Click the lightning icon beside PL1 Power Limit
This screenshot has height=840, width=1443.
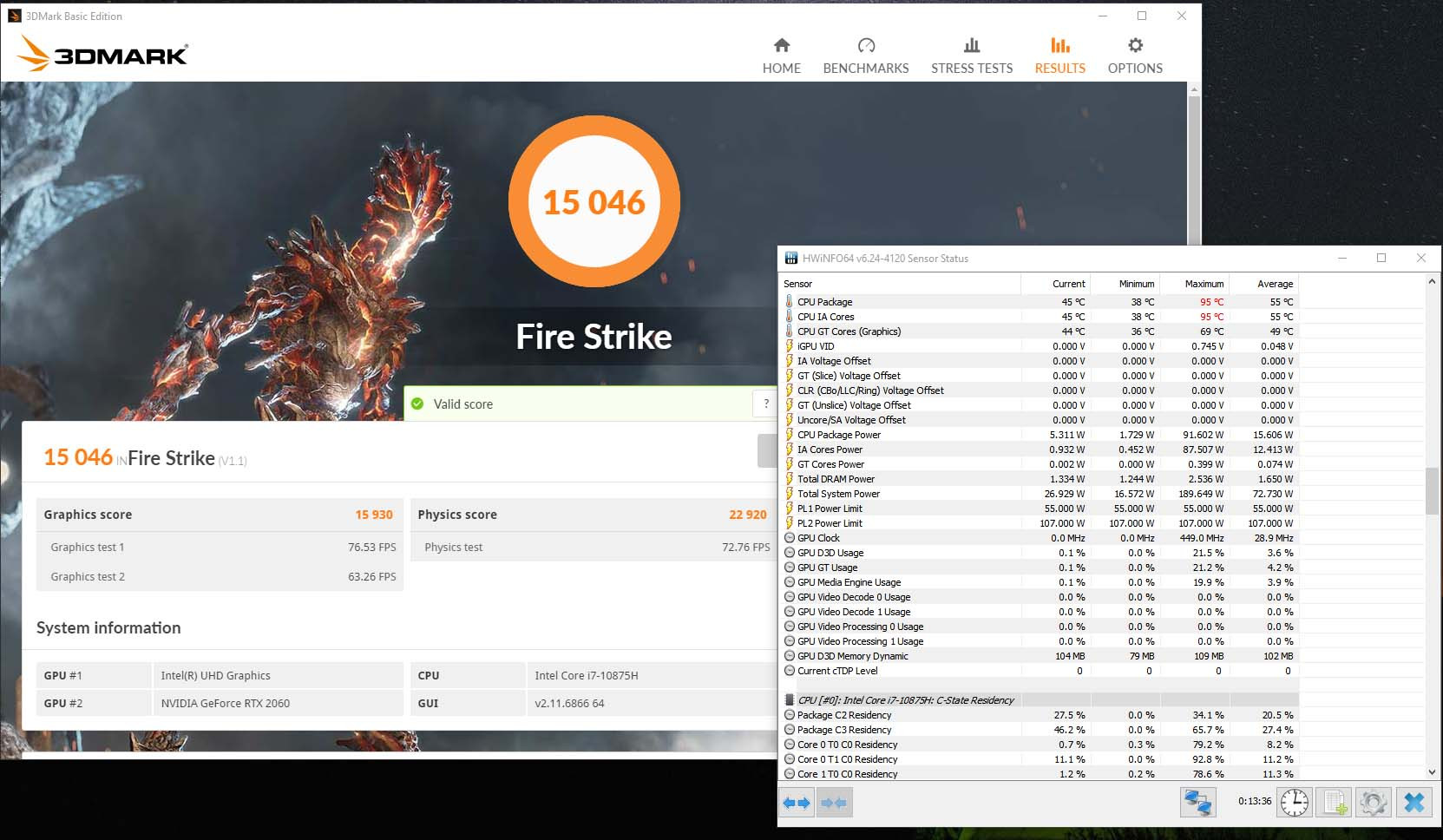(x=789, y=508)
